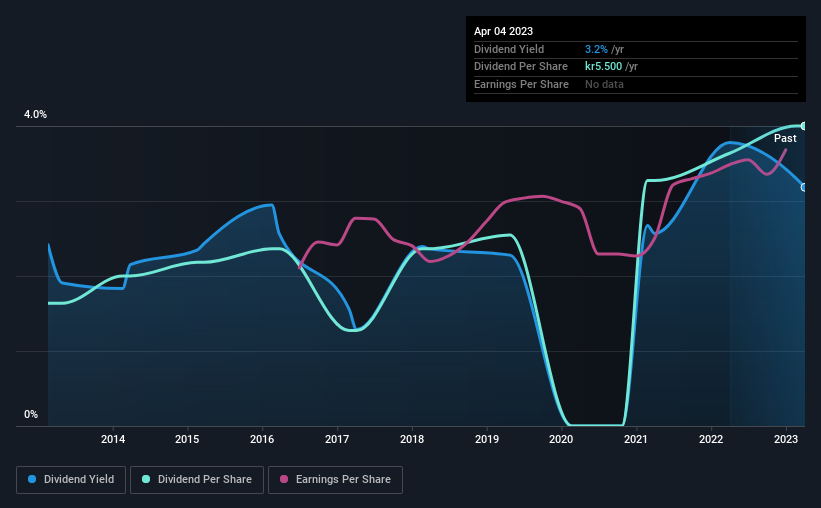Screen dimensions: 821x508
Task: Select the 2018 tick on the timeline axis
Action: coord(412,439)
